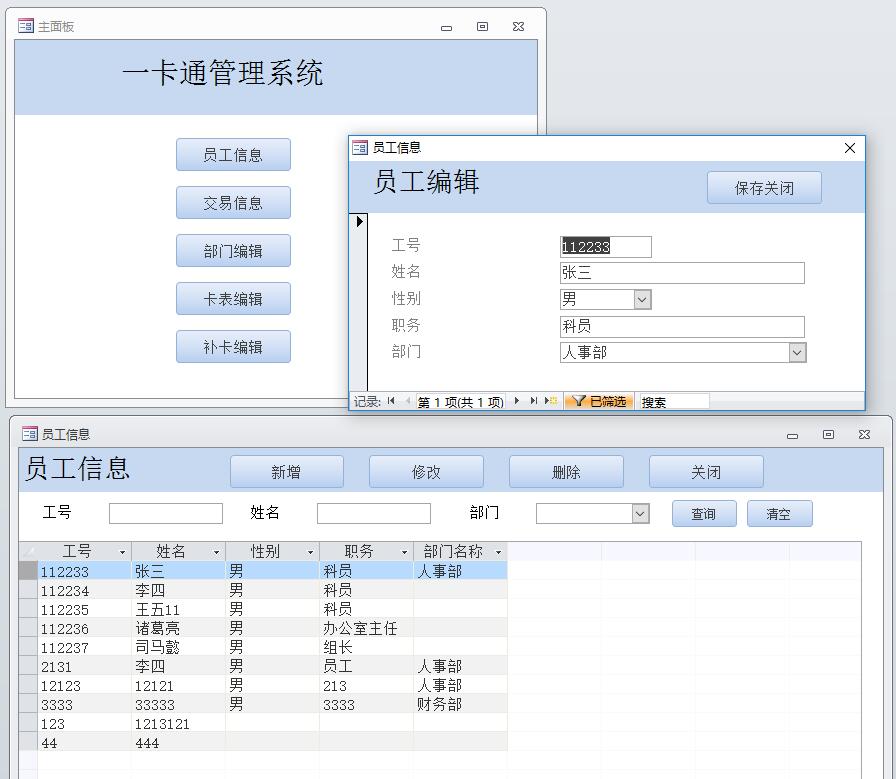Go to previous record in navigator
896x779 pixels.
(407, 401)
